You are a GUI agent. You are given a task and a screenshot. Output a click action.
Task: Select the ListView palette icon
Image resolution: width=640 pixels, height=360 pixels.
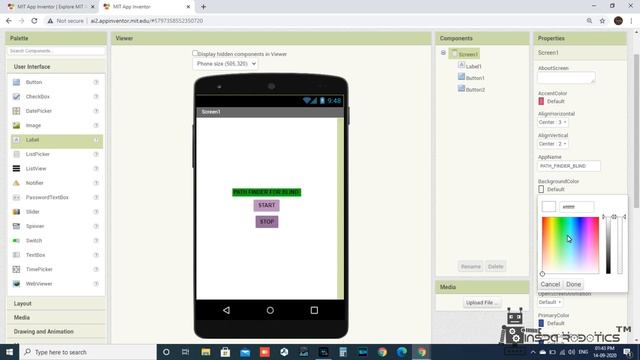pyautogui.click(x=16, y=169)
